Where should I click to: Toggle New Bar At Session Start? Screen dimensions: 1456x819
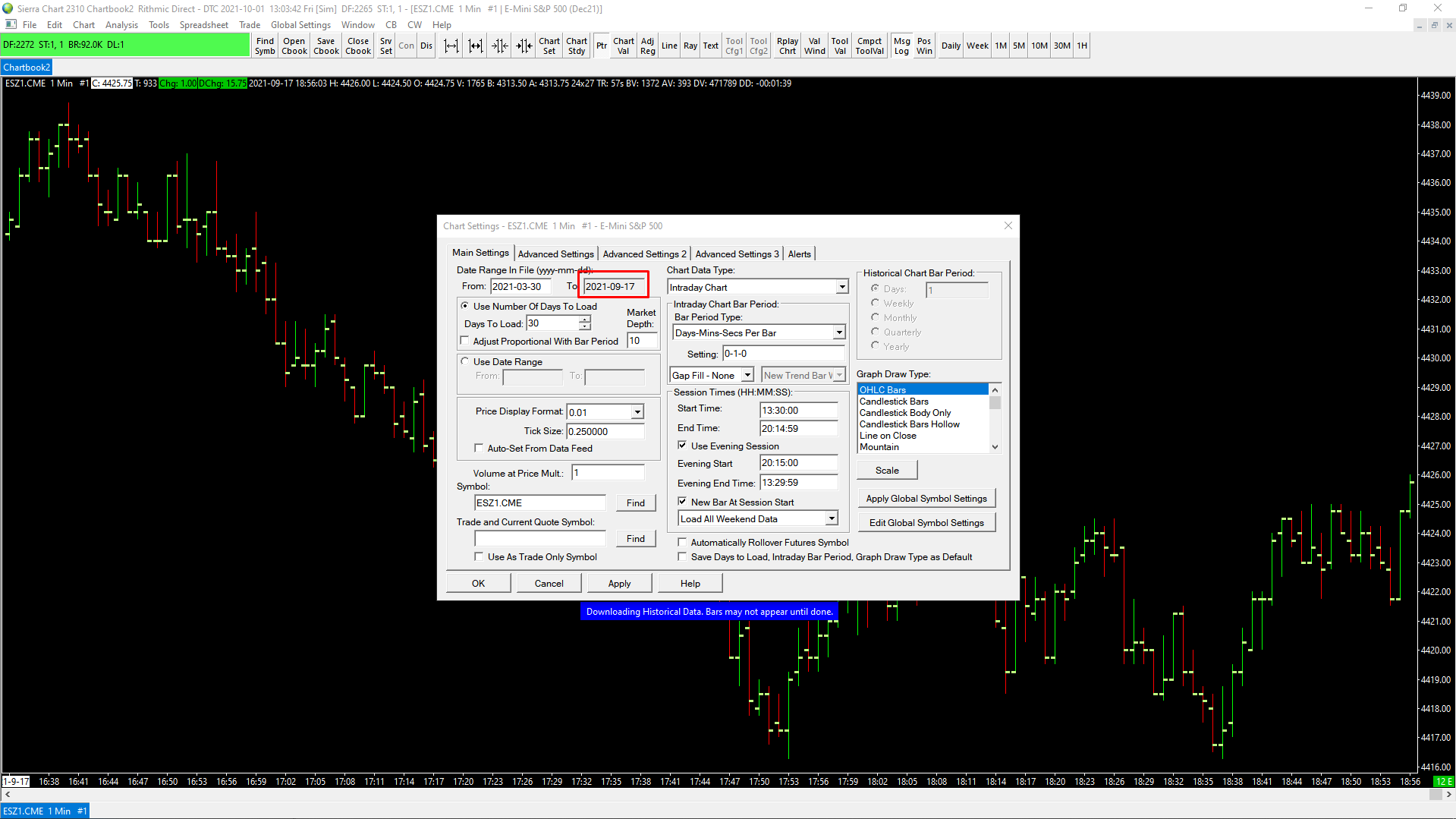tap(682, 502)
